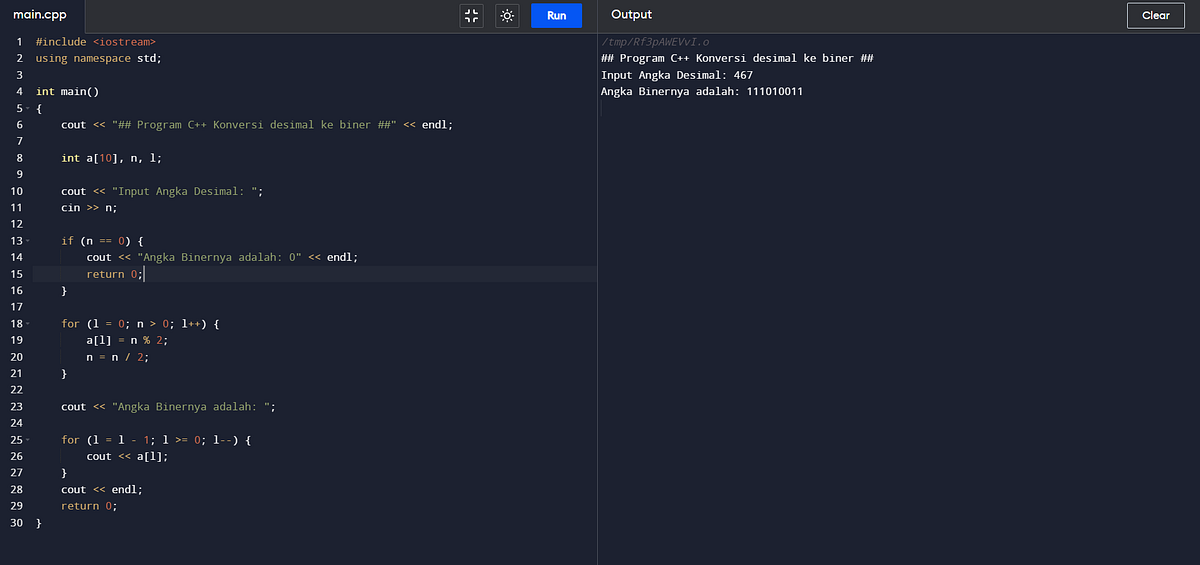Screen dimensions: 1200x565
Task: Click the output text 'Angka Binernya adalah: 111010011'
Action: tap(702, 92)
